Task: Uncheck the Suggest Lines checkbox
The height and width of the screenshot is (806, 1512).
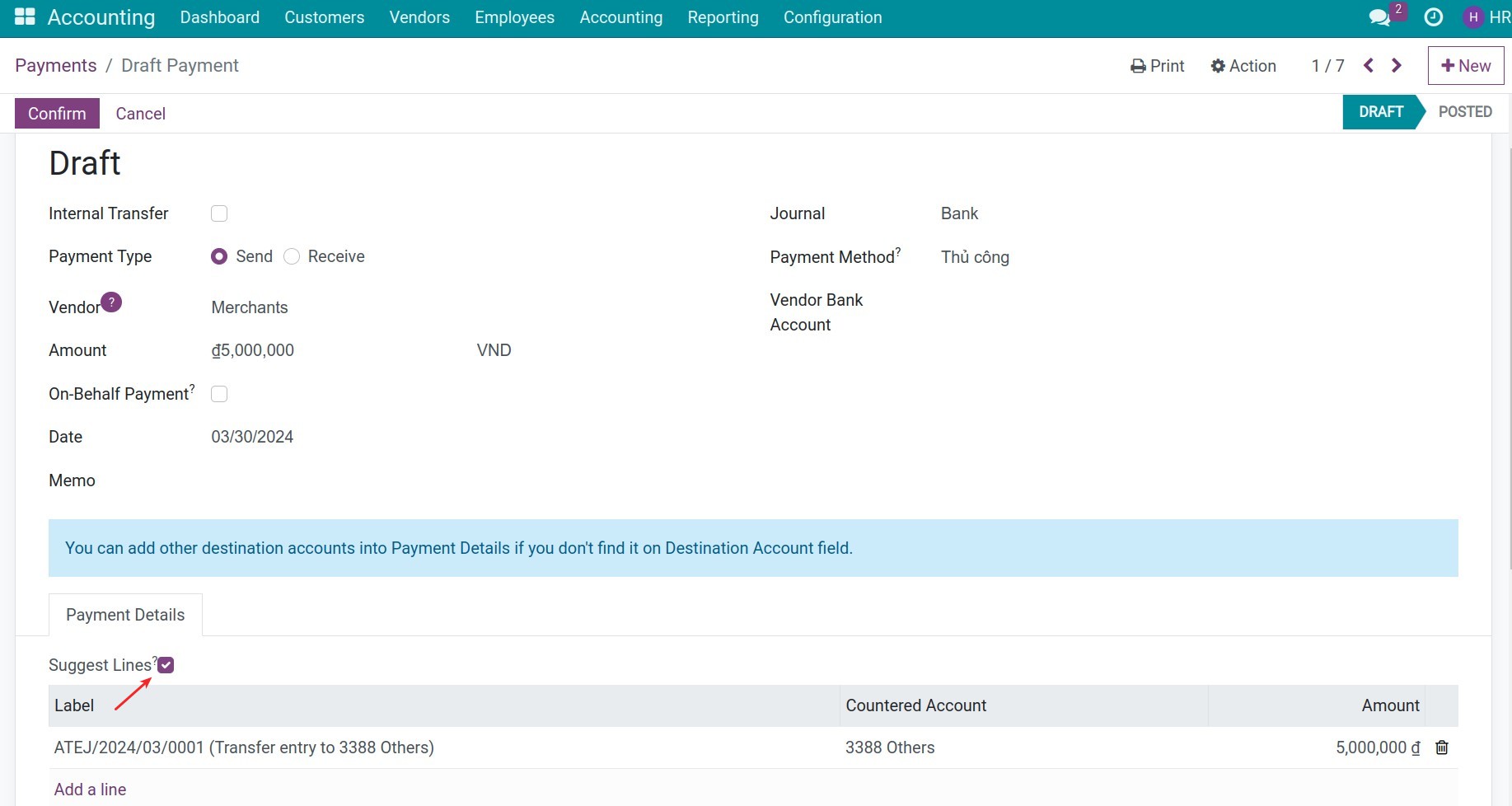Action: 166,665
